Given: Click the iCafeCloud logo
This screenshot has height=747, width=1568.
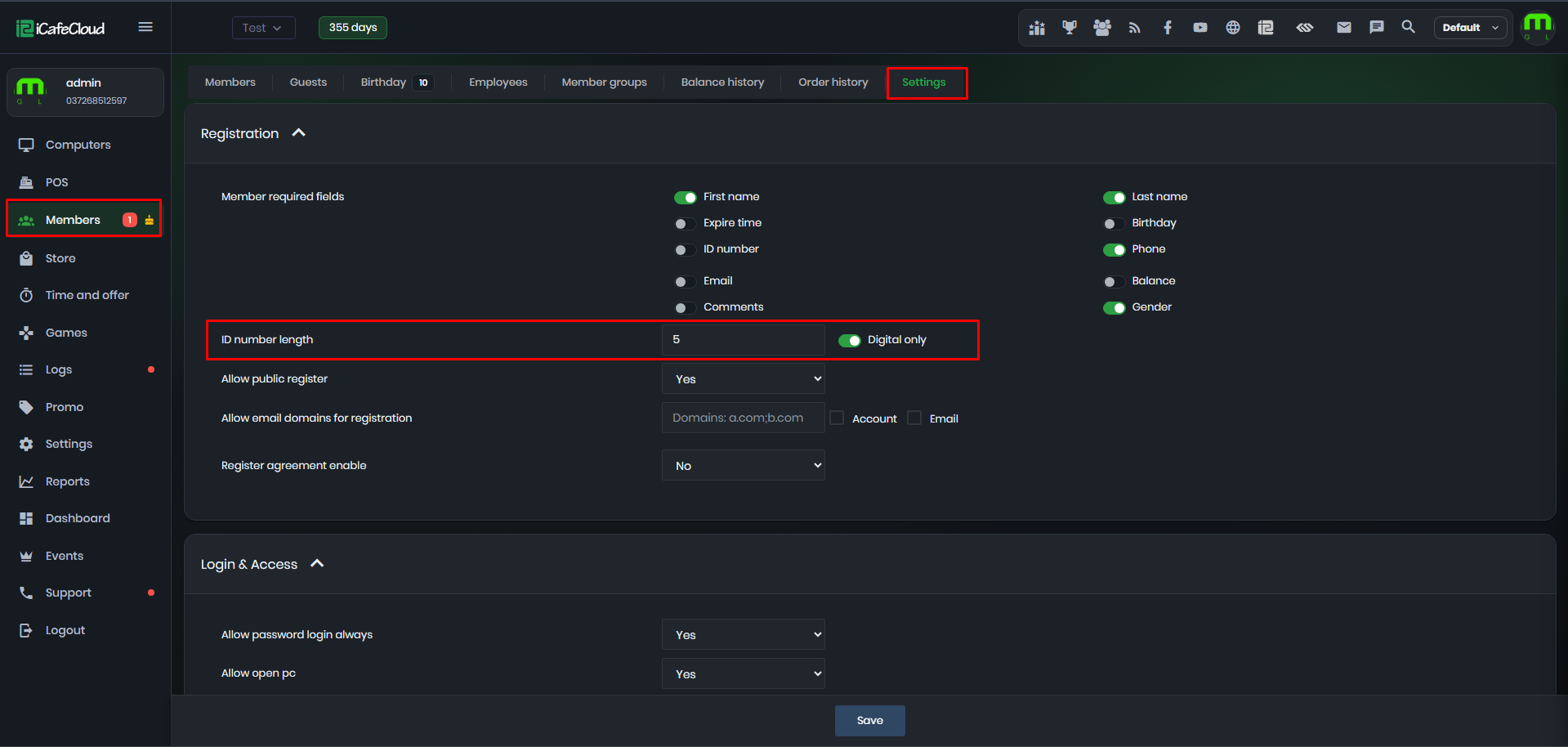Looking at the screenshot, I should click(x=60, y=29).
